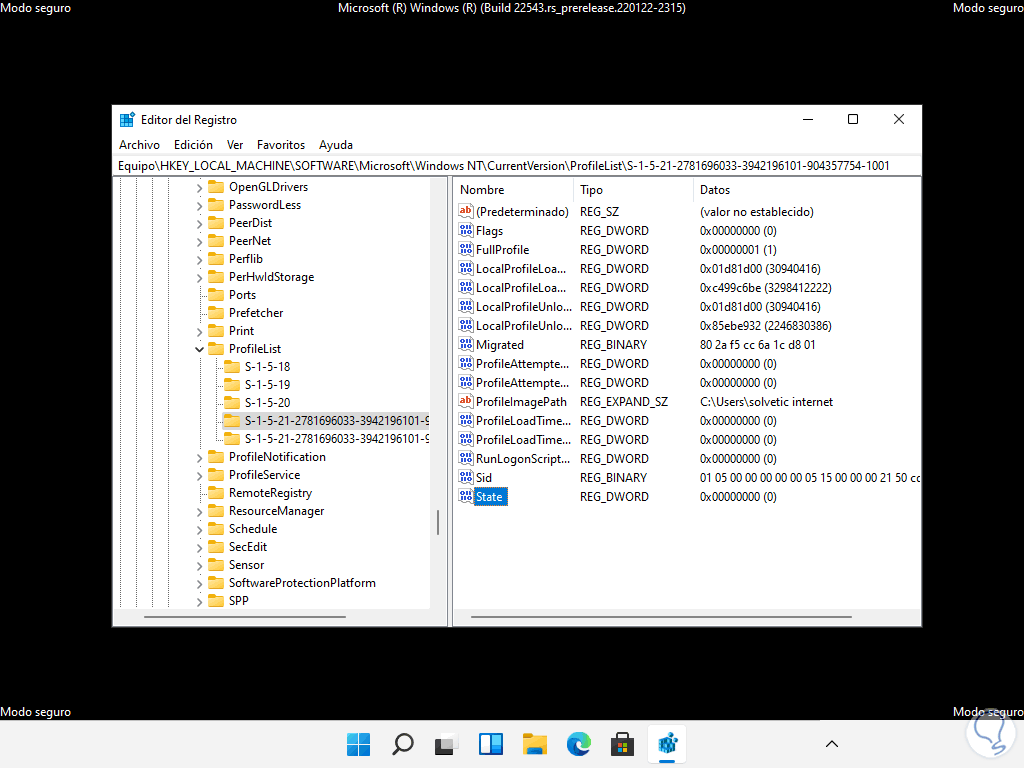Click the S-1-5-18 folder icon

[232, 366]
